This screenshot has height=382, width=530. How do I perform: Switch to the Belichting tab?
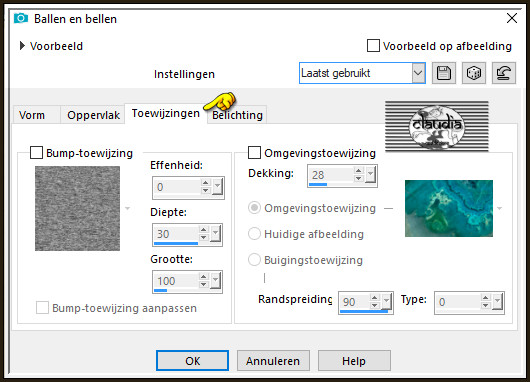[x=237, y=115]
